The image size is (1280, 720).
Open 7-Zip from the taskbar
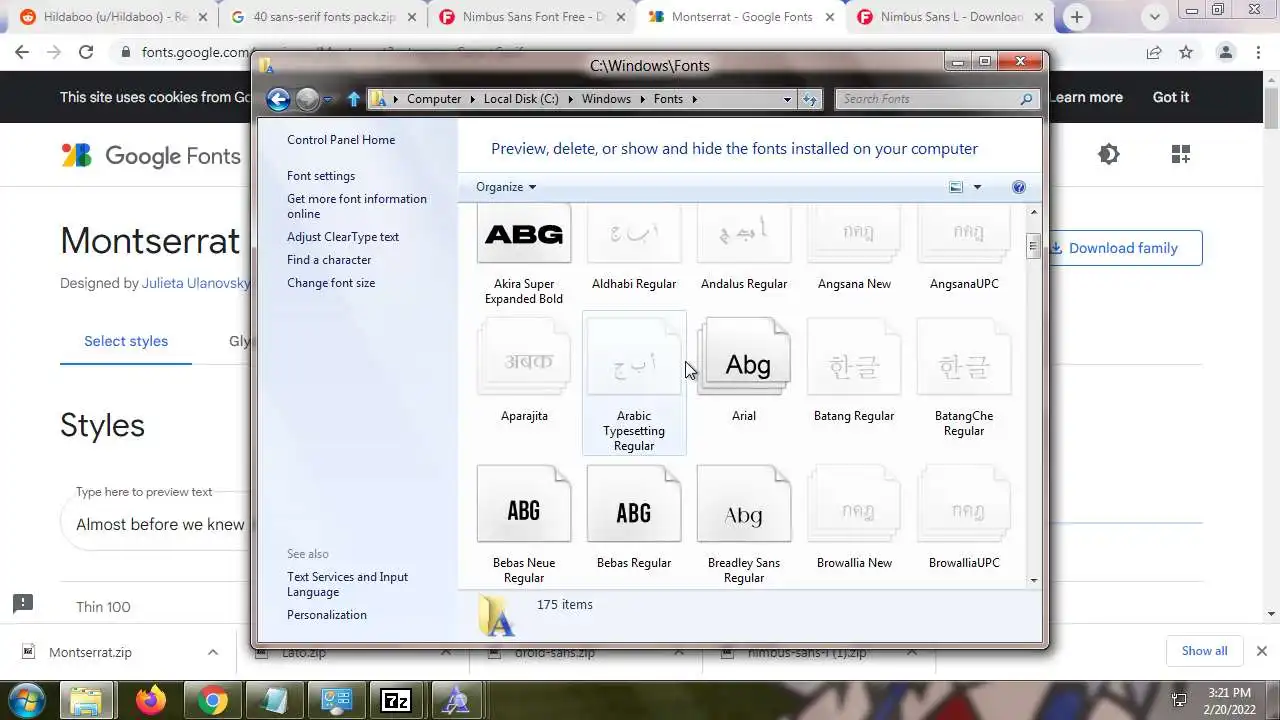tap(396, 701)
